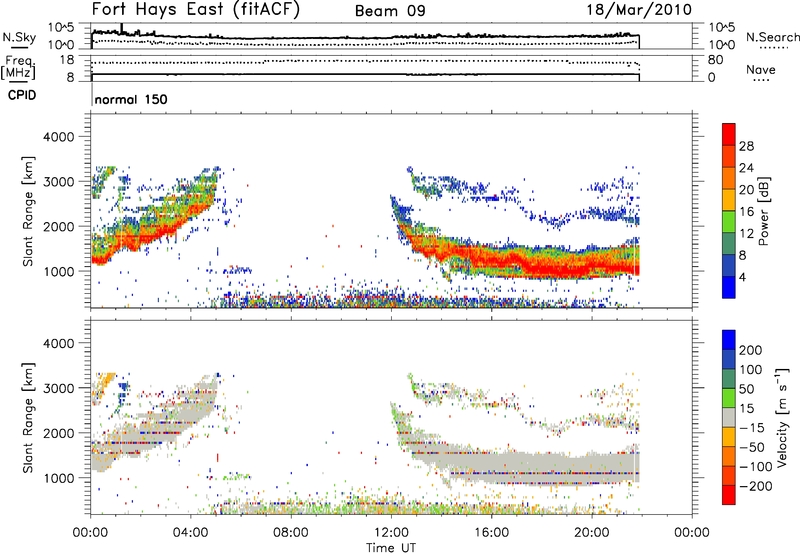The image size is (800, 554).
Task: Click the "normal 150" CPID entry
Action: (131, 99)
